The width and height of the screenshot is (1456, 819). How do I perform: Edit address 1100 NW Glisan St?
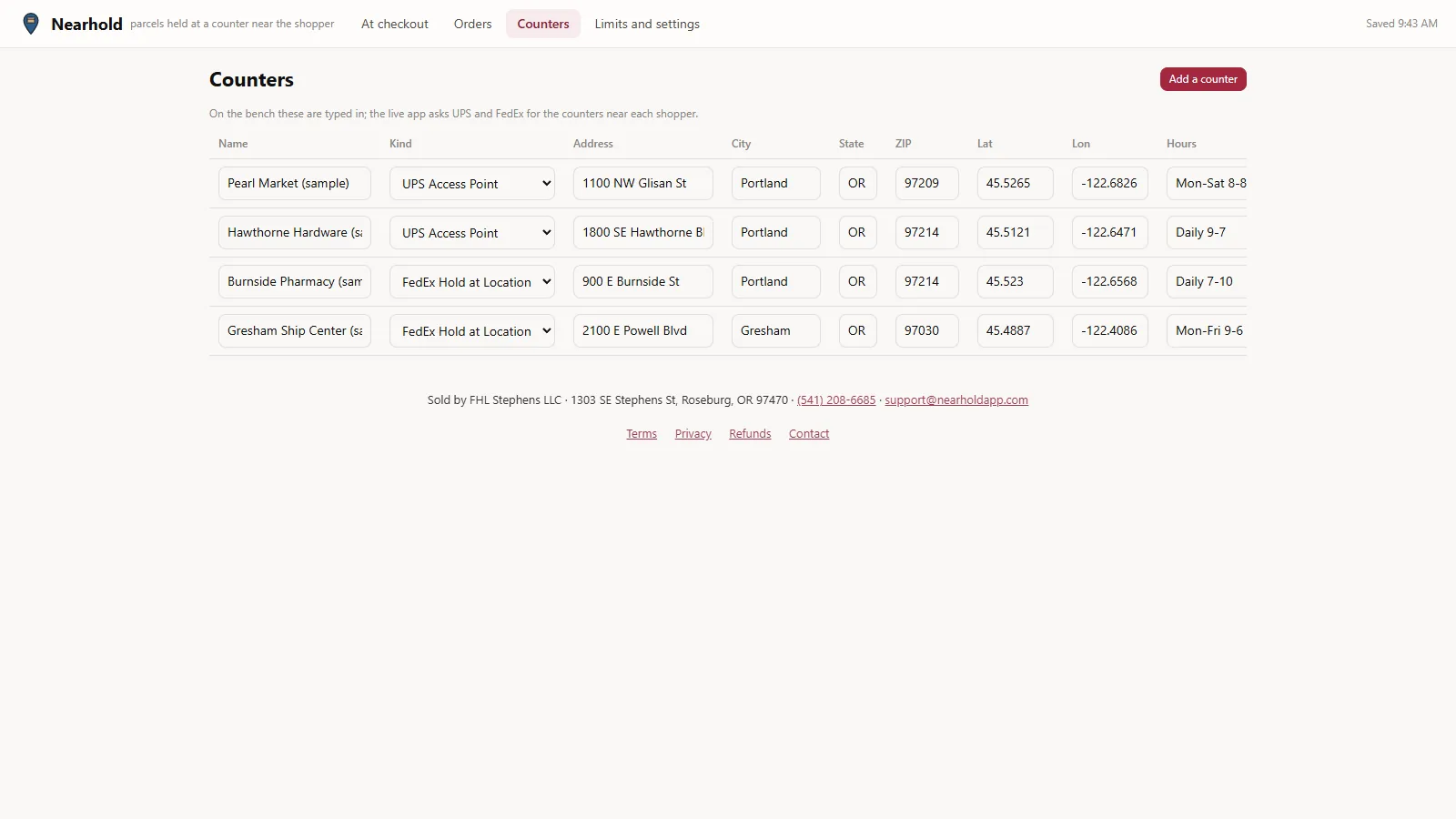point(643,183)
